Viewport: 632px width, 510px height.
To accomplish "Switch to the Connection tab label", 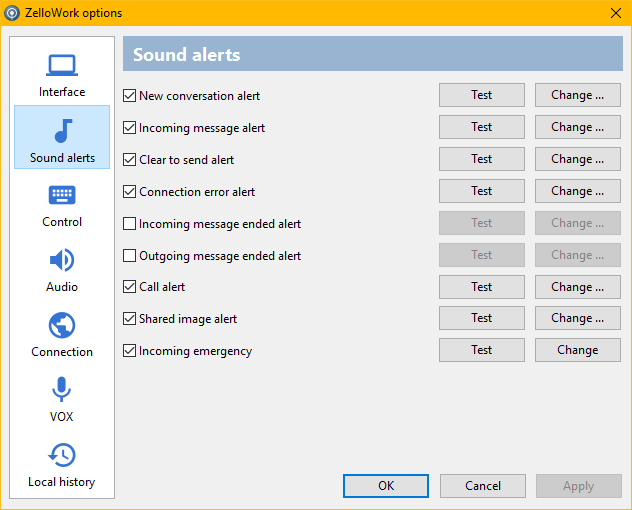I will (x=62, y=352).
